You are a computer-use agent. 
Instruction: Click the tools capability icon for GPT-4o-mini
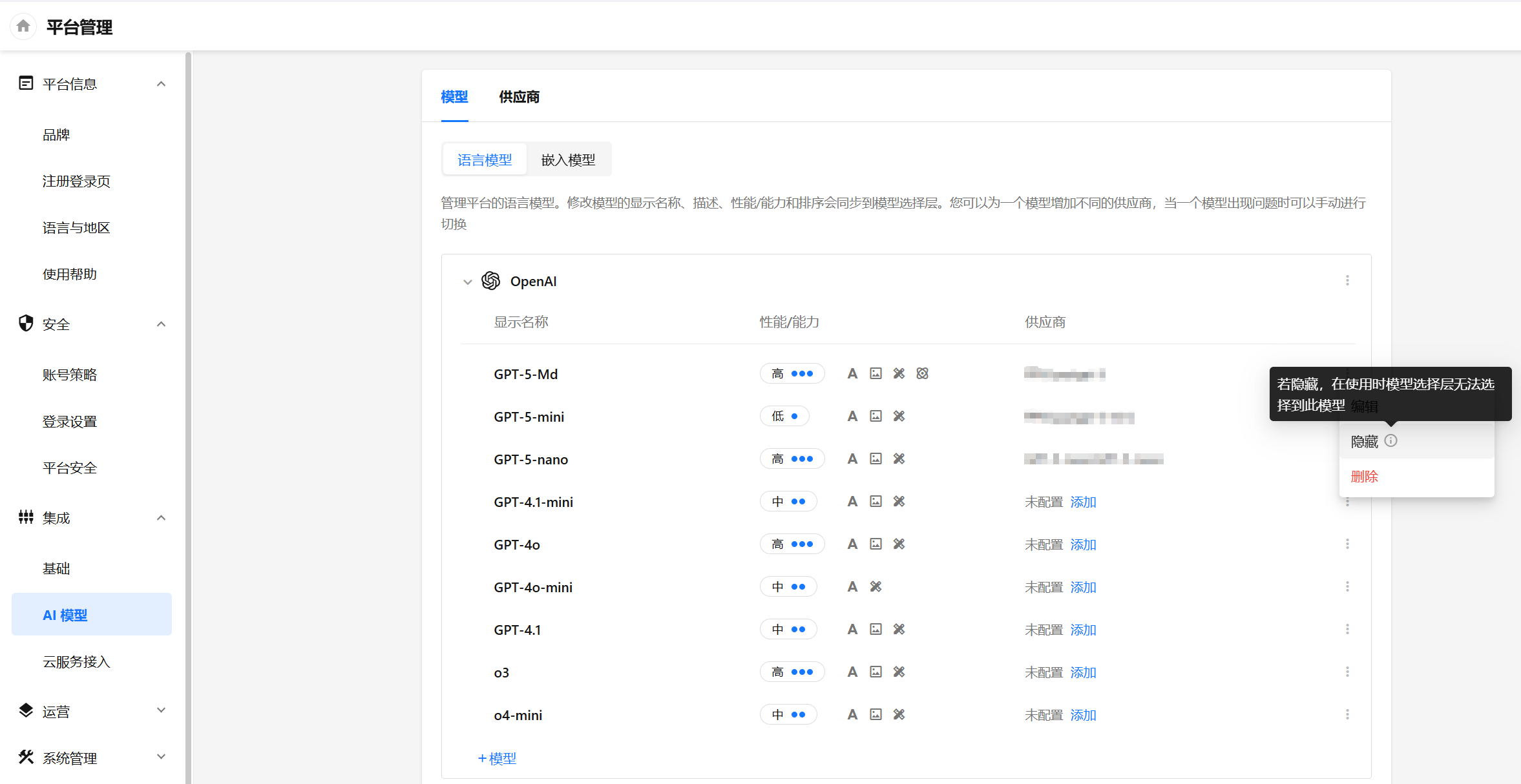click(876, 586)
